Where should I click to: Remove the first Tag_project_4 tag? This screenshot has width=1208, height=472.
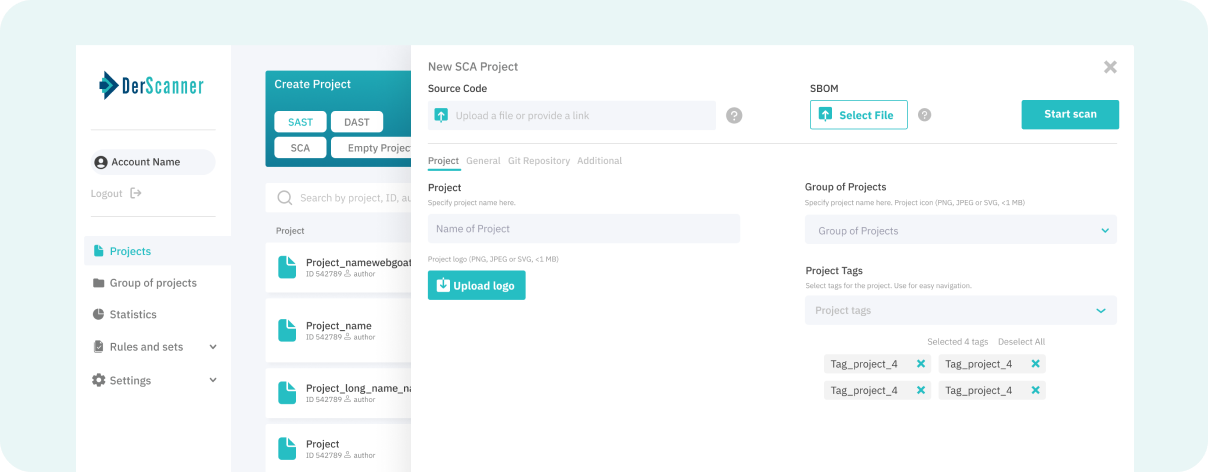click(x=921, y=364)
